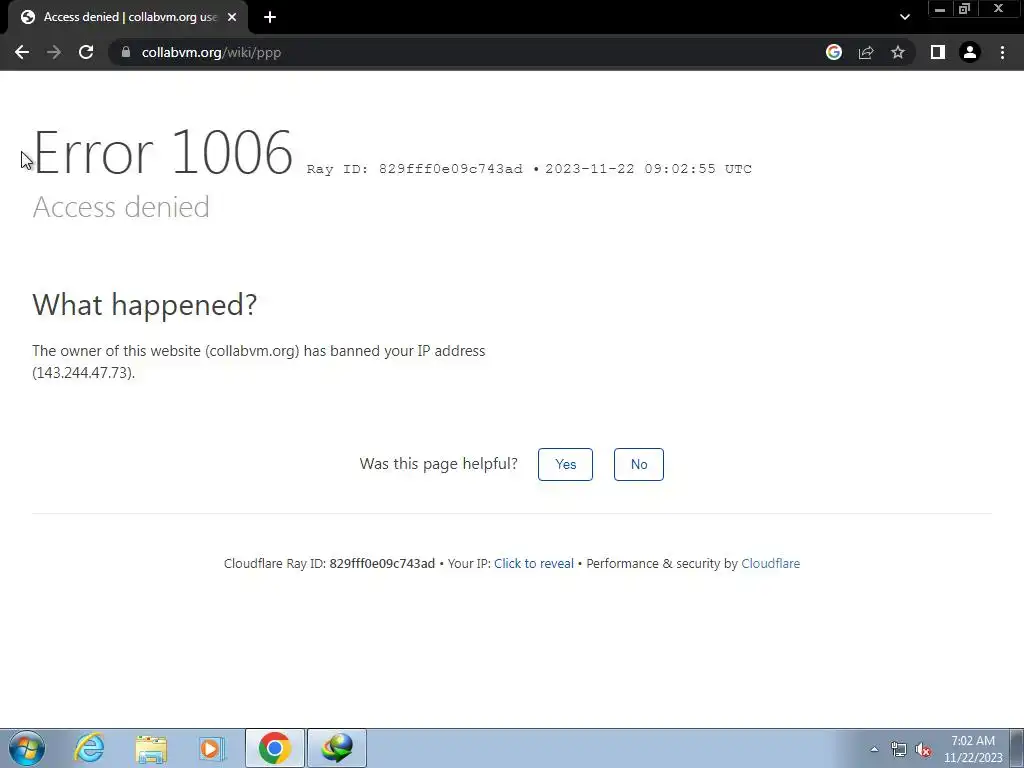Viewport: 1024px width, 768px height.
Task: Share this page using share icon
Action: (866, 52)
